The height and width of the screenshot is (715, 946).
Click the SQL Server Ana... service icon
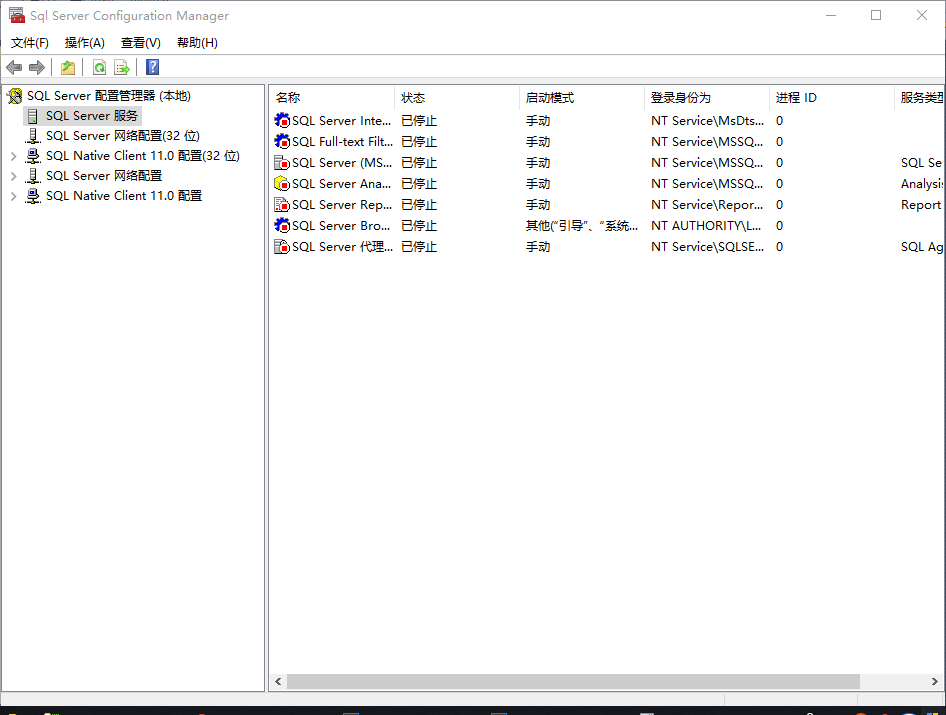click(282, 183)
